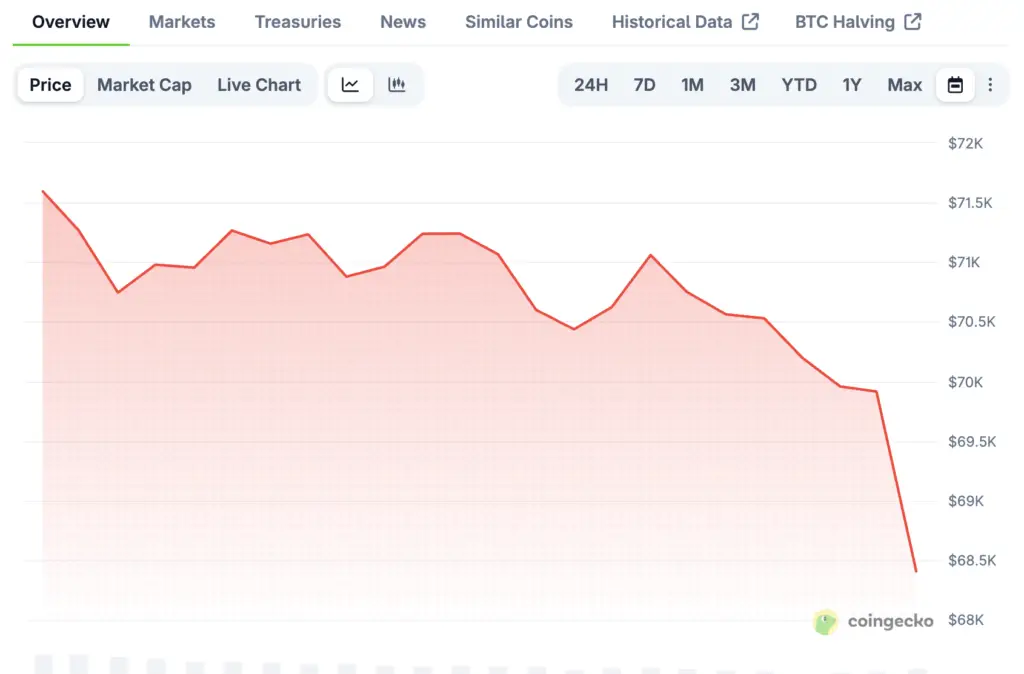Set chart range to 7D
This screenshot has width=1024, height=674.
tap(645, 85)
